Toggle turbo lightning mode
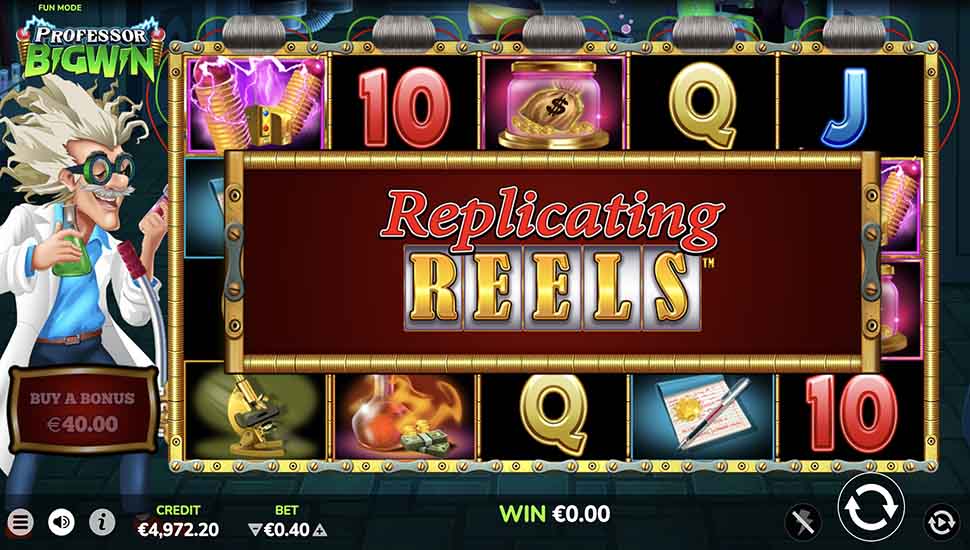This screenshot has width=970, height=550. point(804,523)
